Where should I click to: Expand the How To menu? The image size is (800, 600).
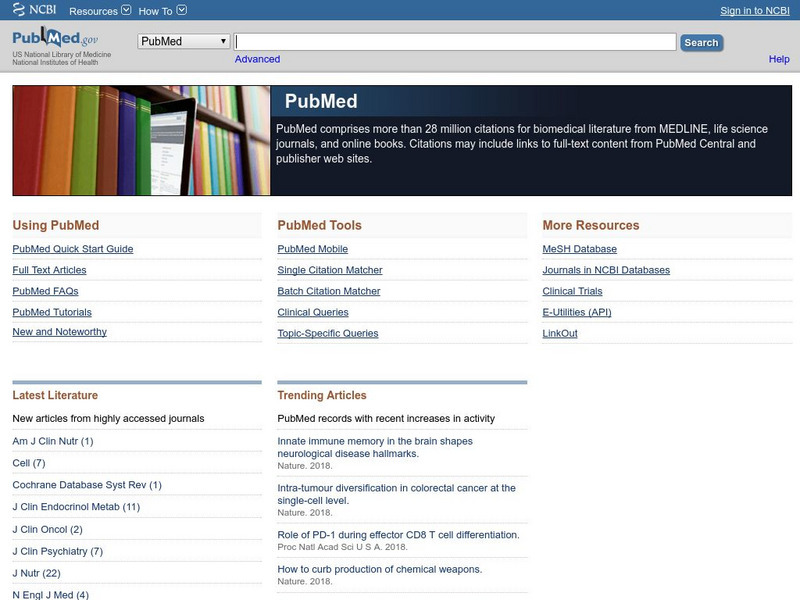pyautogui.click(x=162, y=11)
